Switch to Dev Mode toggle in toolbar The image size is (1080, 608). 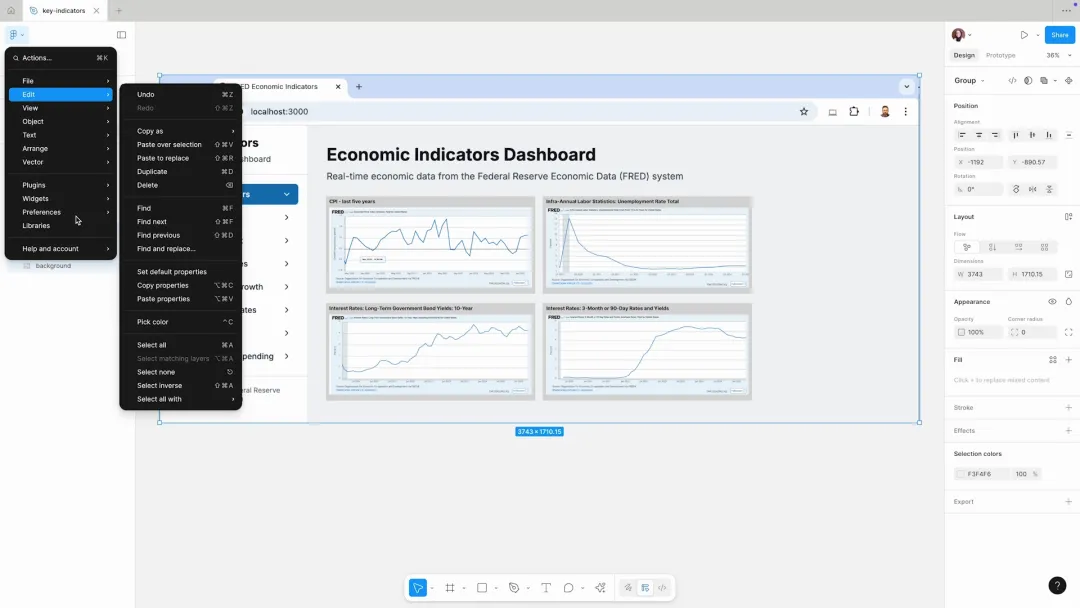pos(662,588)
